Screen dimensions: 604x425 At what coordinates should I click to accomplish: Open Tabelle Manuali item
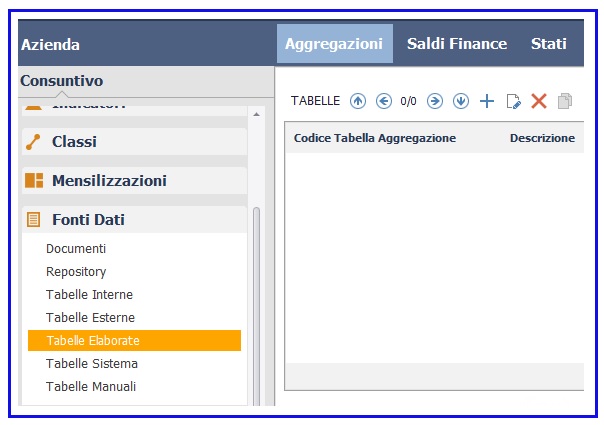coord(91,386)
